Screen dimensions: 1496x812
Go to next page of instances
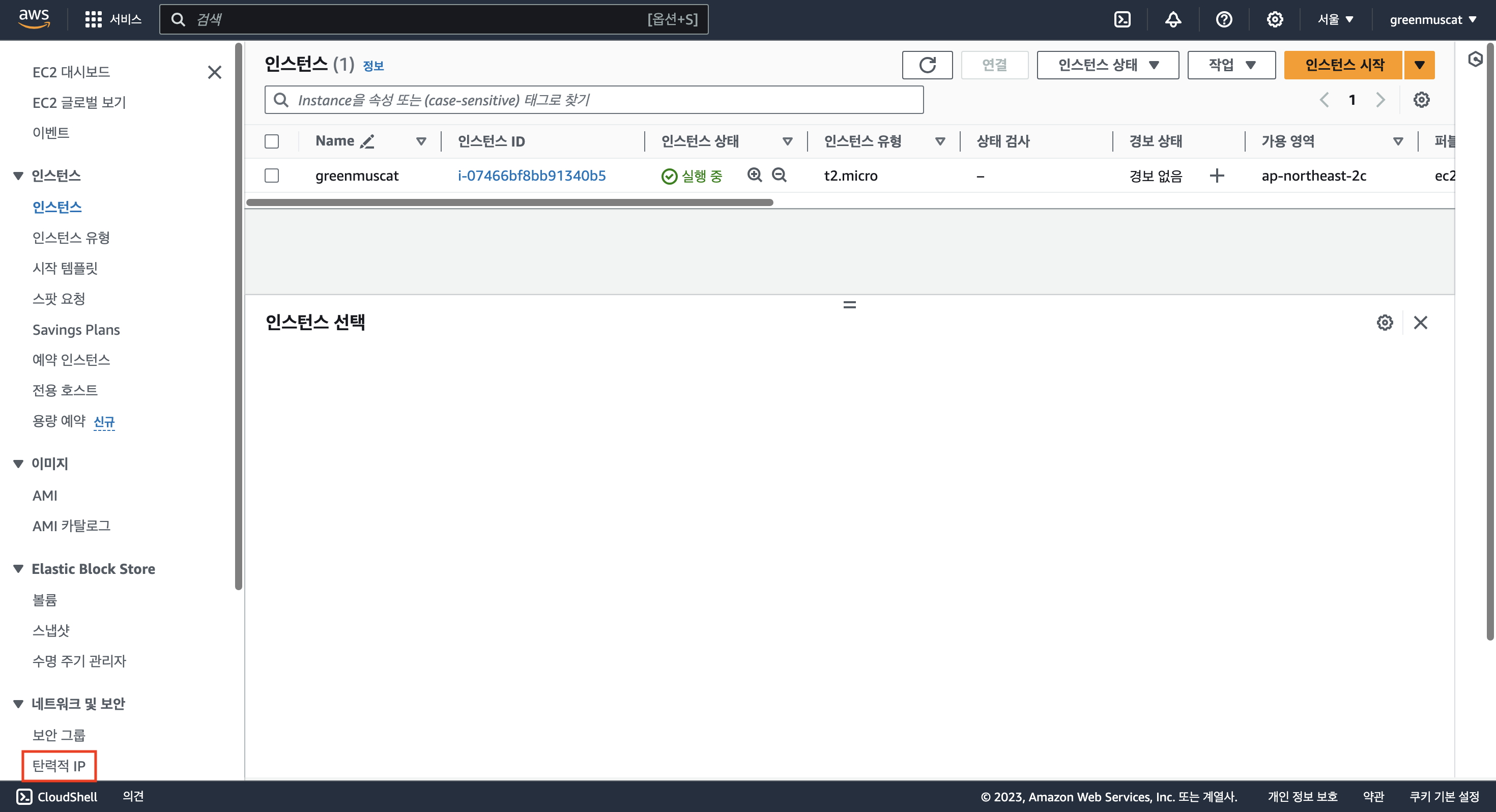click(1380, 99)
